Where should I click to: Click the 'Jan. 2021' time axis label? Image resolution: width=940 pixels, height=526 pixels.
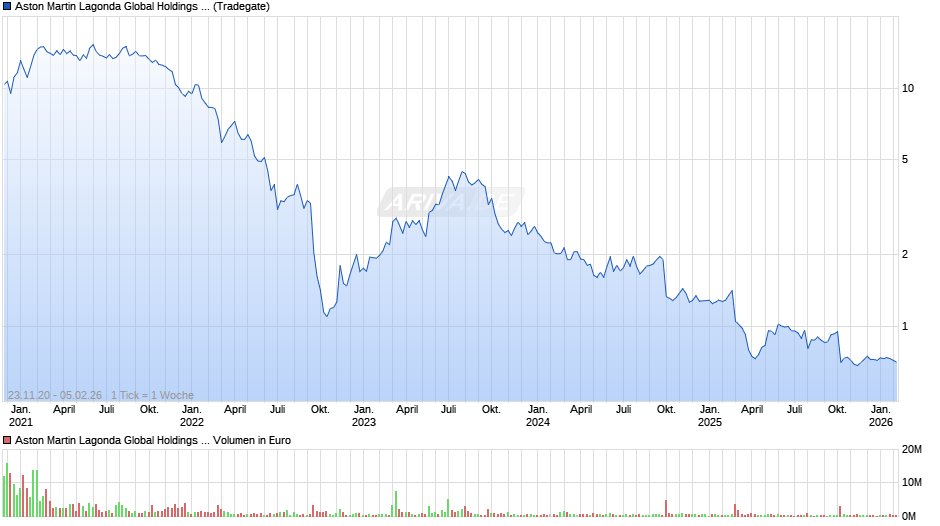pos(20,416)
